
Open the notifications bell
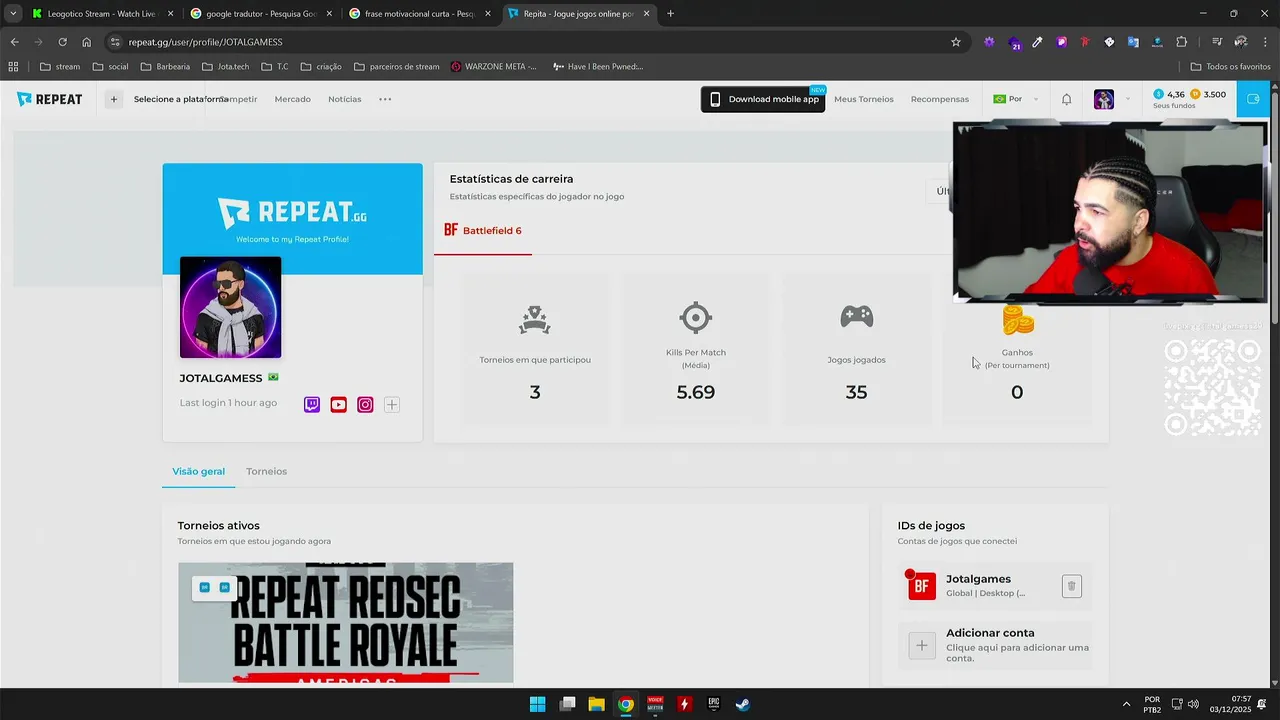click(x=1067, y=99)
